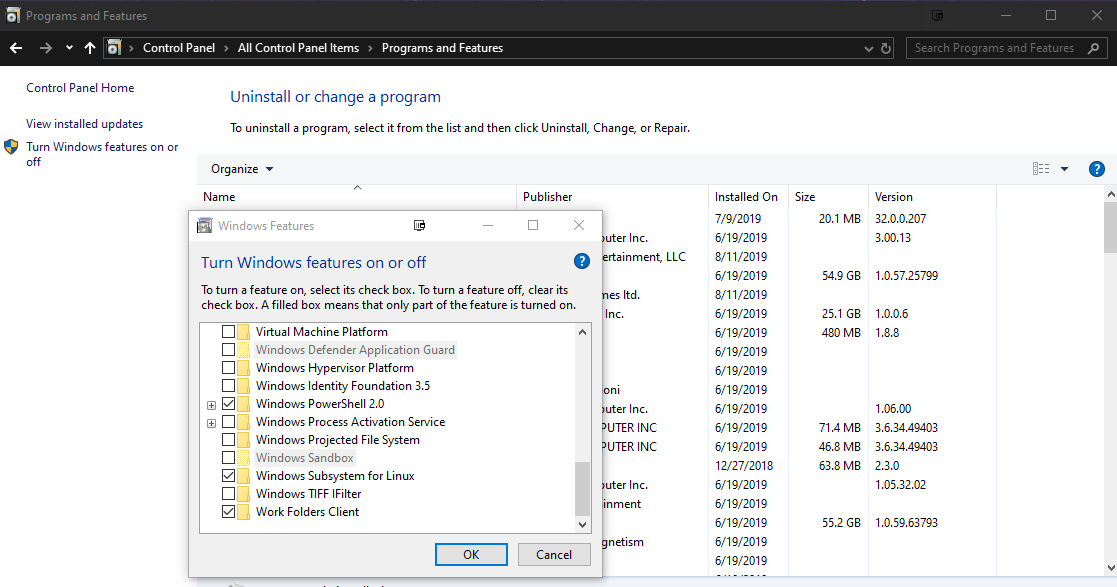The image size is (1117, 587).
Task: Expand breadcrumb chevron after All Control Panel Items
Action: click(370, 48)
